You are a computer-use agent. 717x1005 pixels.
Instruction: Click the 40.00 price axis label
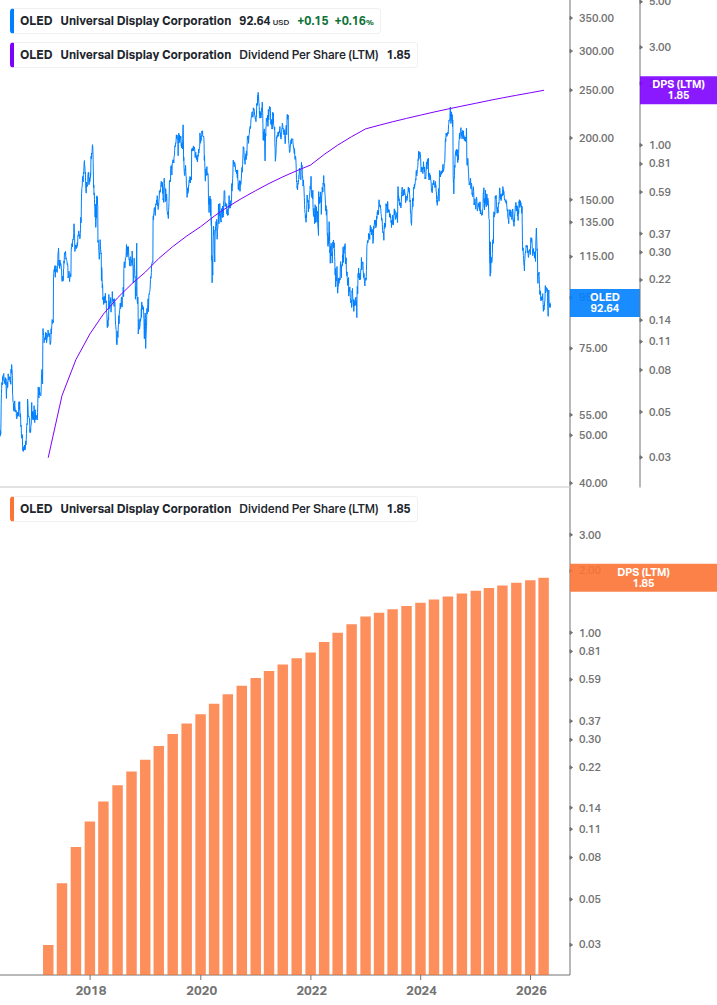(593, 483)
